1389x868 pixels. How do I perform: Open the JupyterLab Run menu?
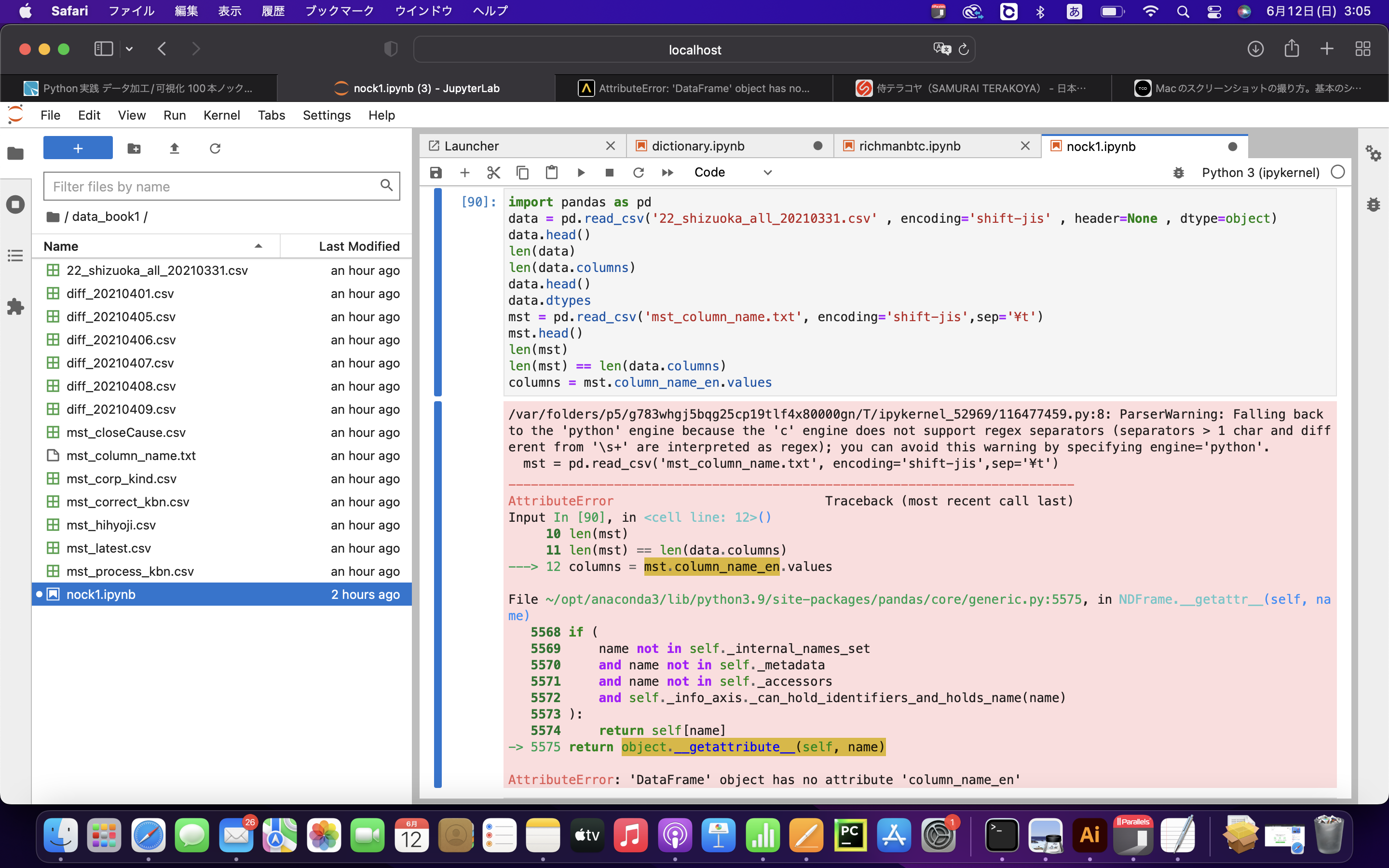[175, 115]
